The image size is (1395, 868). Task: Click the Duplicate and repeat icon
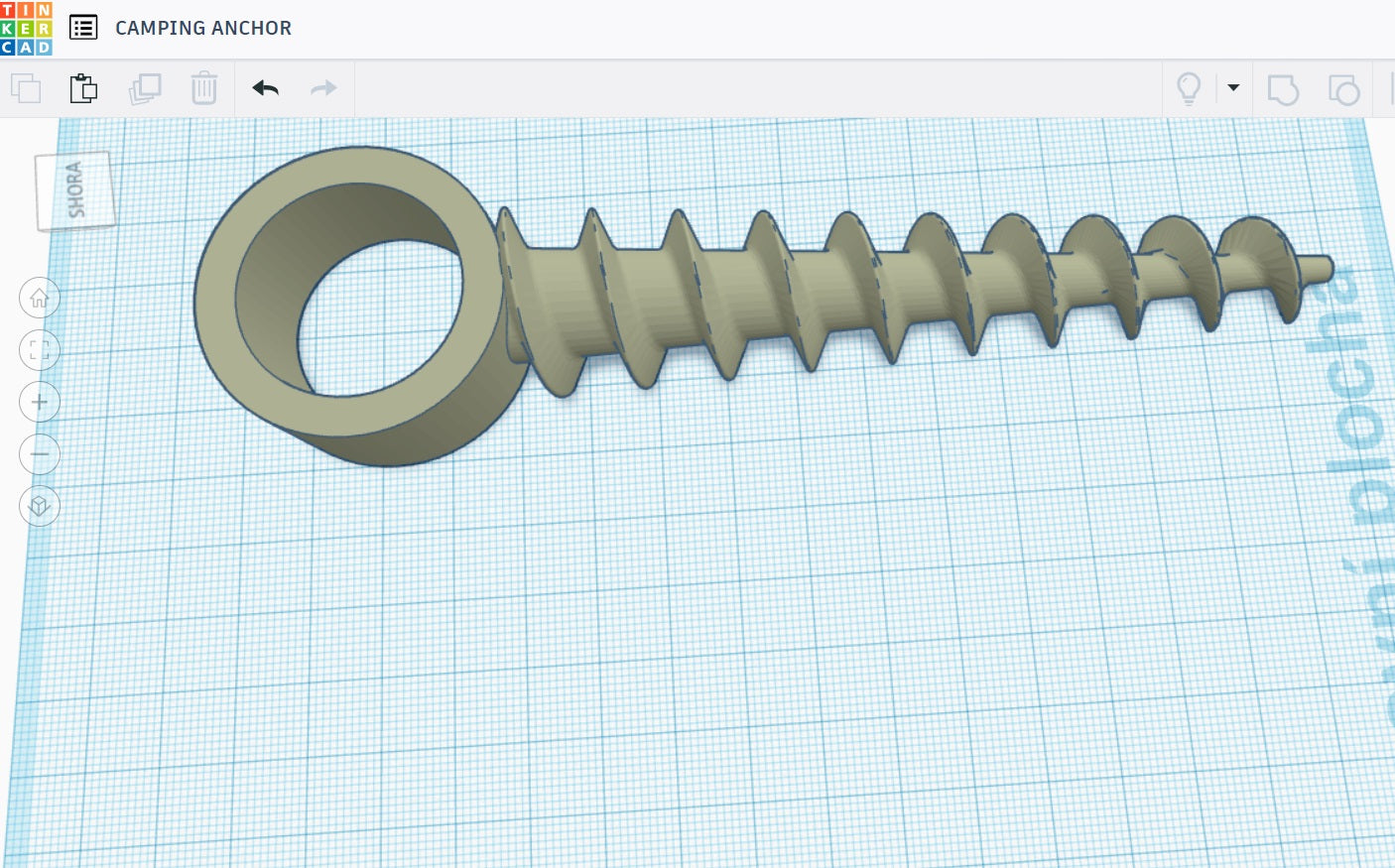(145, 88)
